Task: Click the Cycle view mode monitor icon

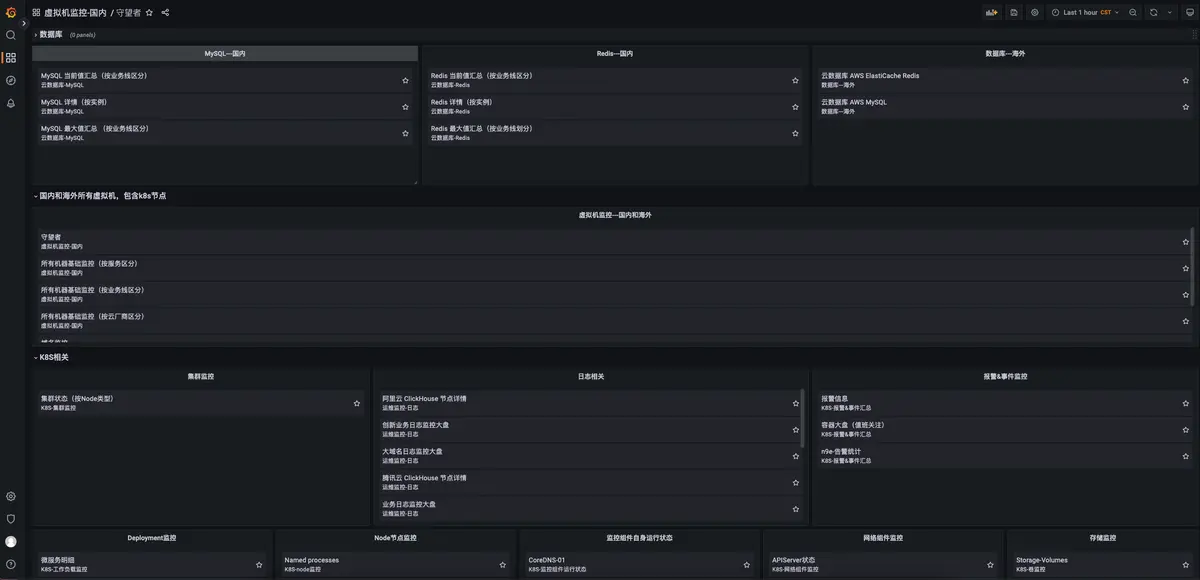Action: 1190,13
